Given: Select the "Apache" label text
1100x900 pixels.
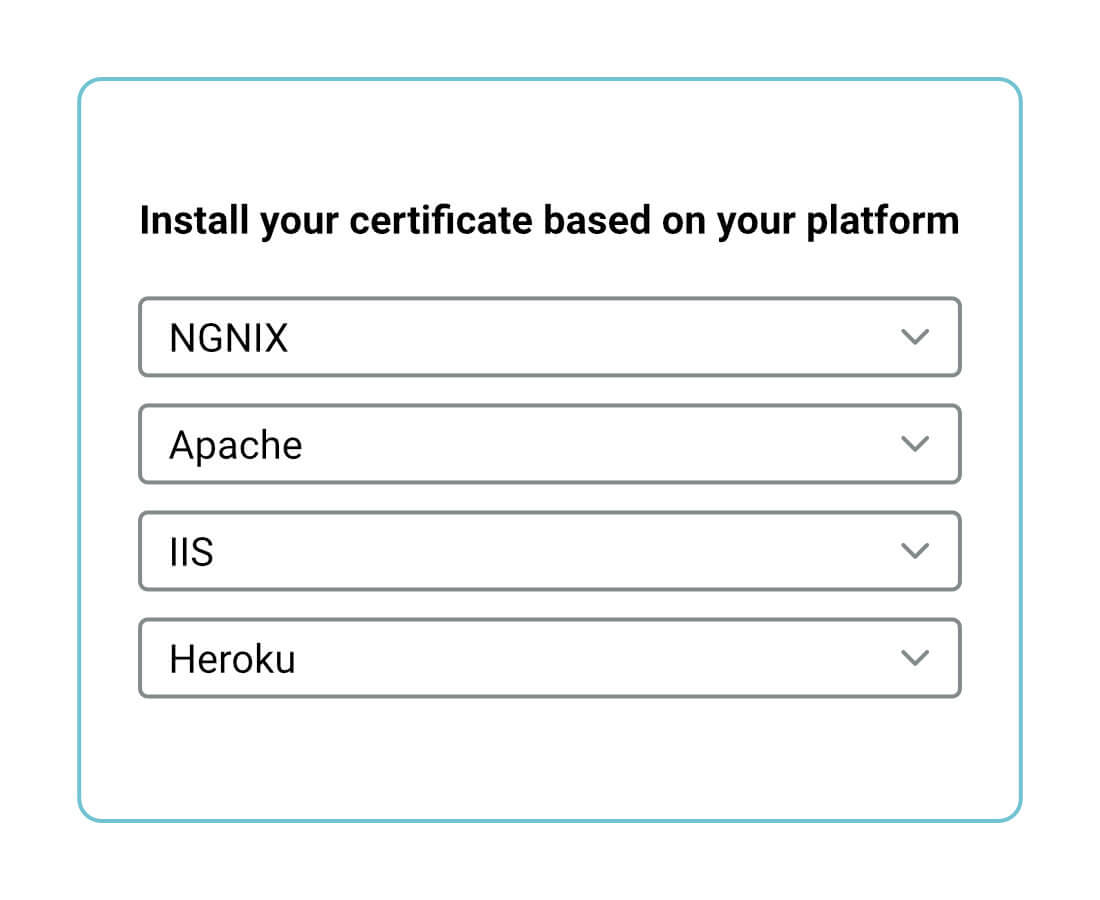Looking at the screenshot, I should point(236,446).
